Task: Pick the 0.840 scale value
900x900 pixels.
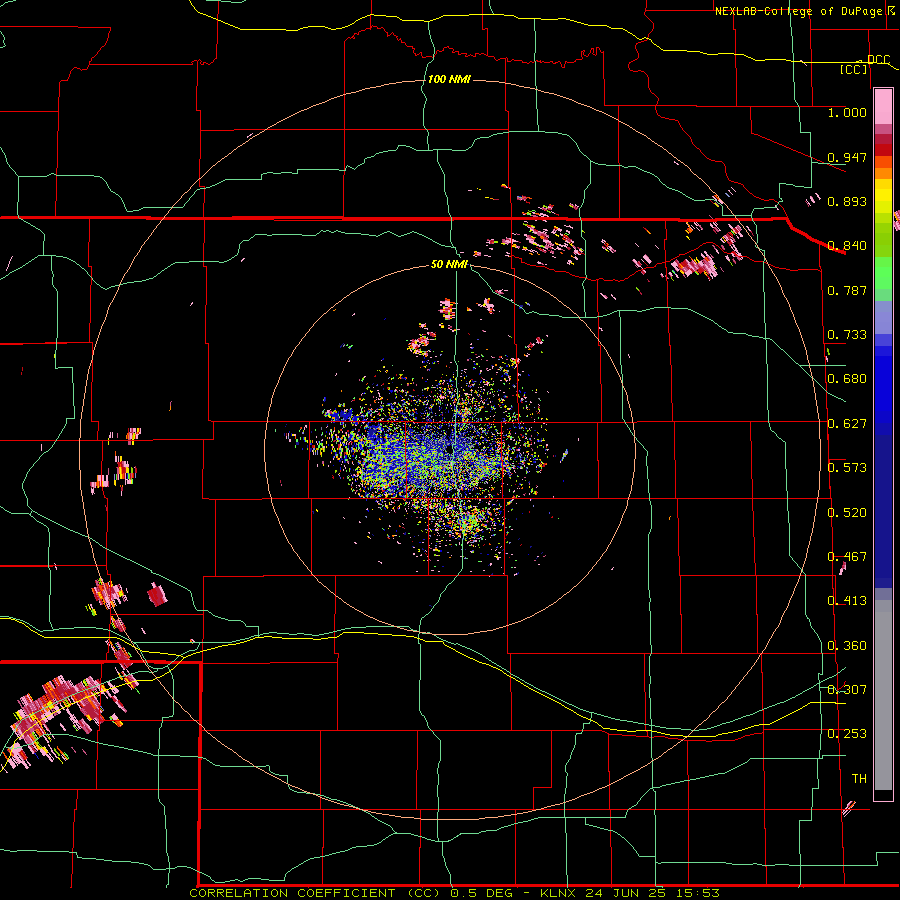Action: 847,246
